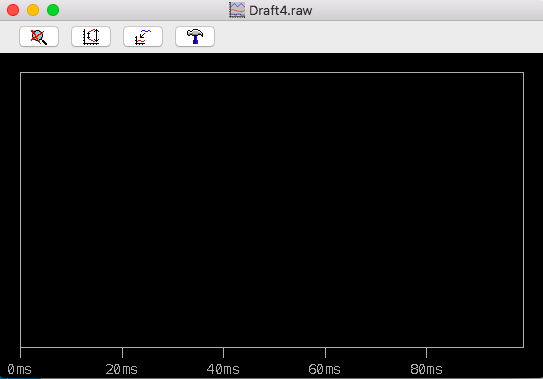Click the 80ms axis label

(426, 369)
